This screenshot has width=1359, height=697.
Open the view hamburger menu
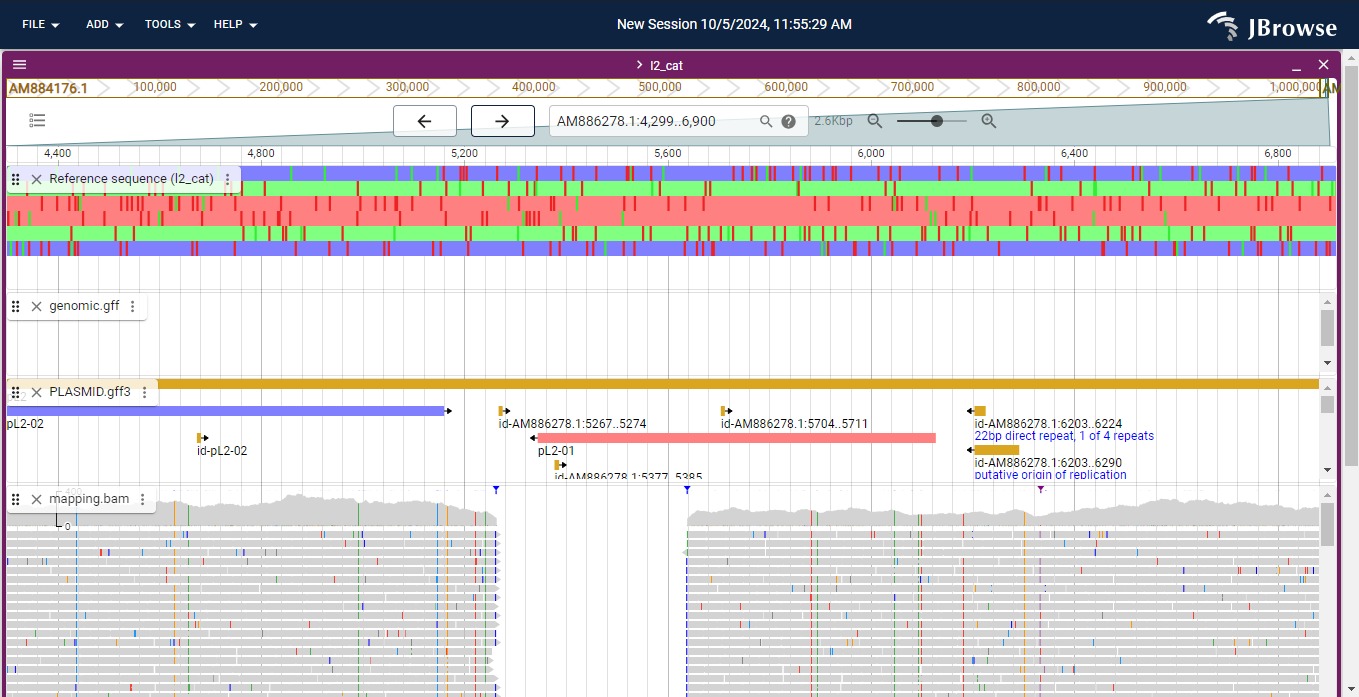tap(19, 65)
